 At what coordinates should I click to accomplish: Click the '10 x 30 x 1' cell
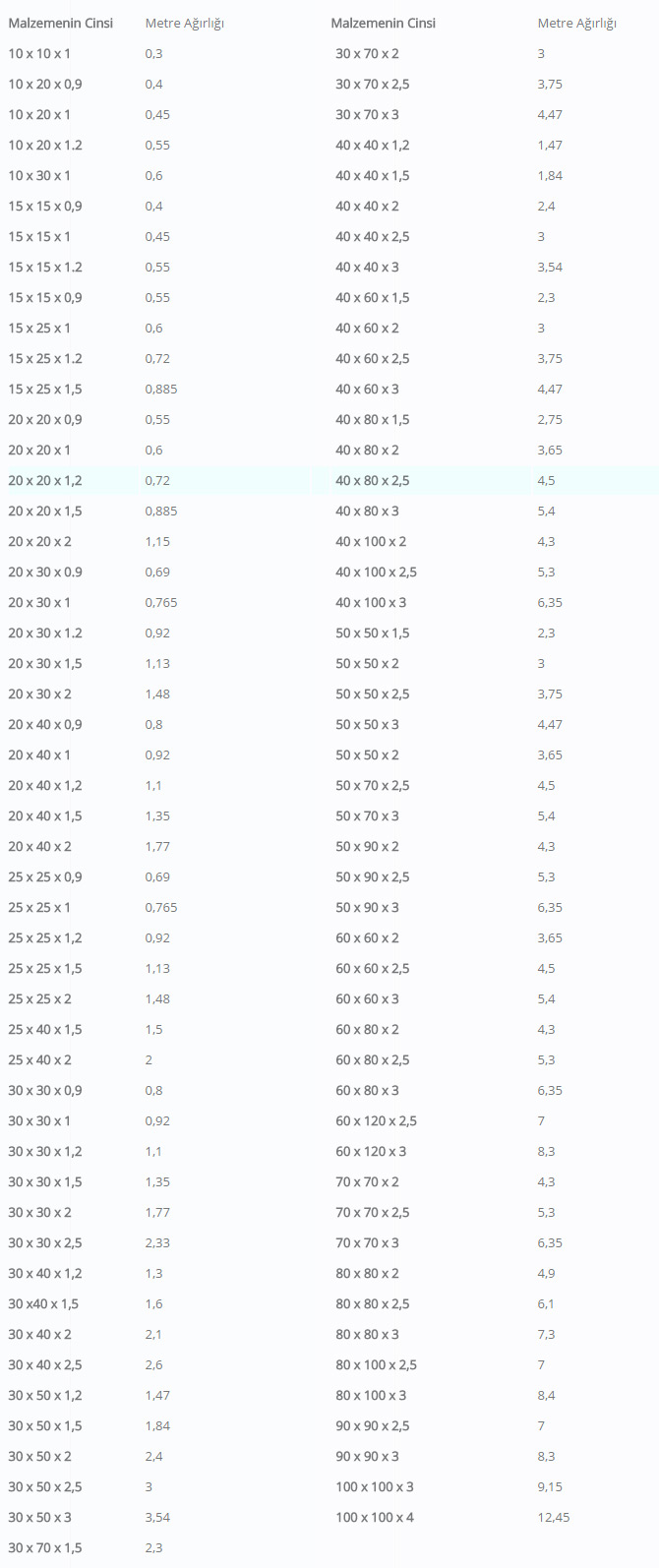tap(39, 175)
